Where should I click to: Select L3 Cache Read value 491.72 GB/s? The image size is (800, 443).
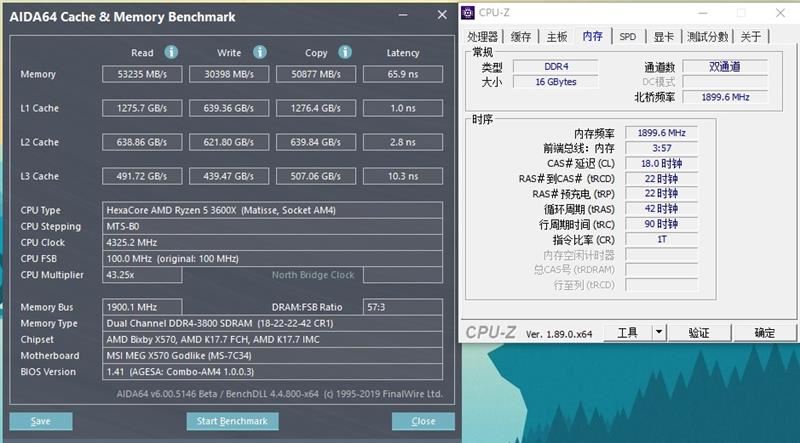click(142, 176)
